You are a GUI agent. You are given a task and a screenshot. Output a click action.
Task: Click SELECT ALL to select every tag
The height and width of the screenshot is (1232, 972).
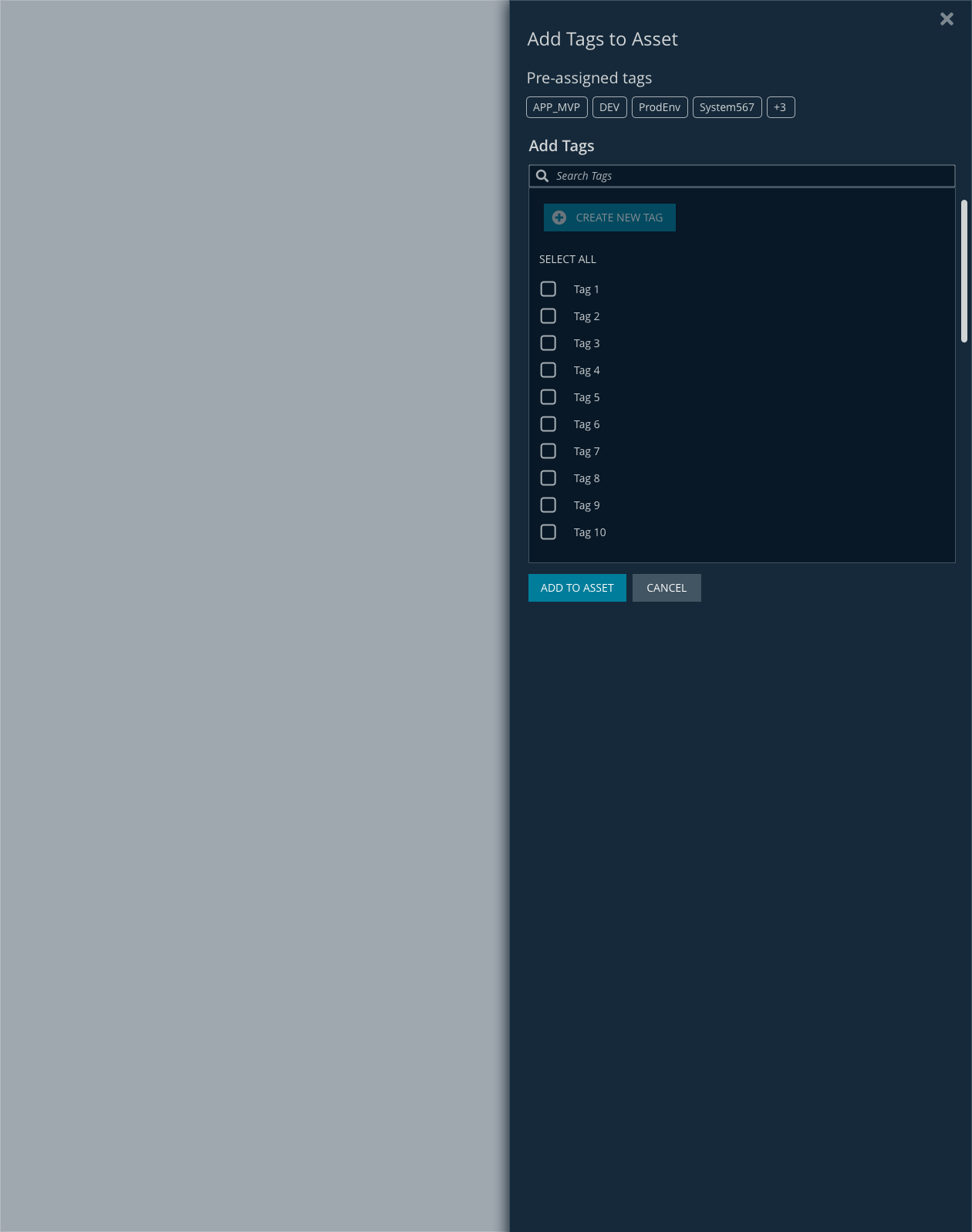[567, 259]
